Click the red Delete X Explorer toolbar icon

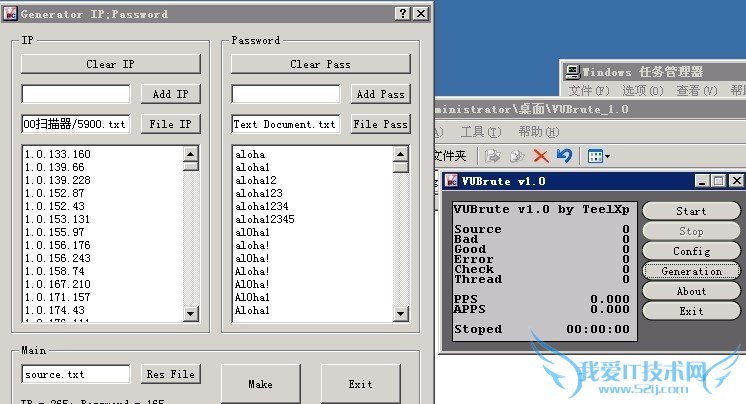(x=541, y=156)
